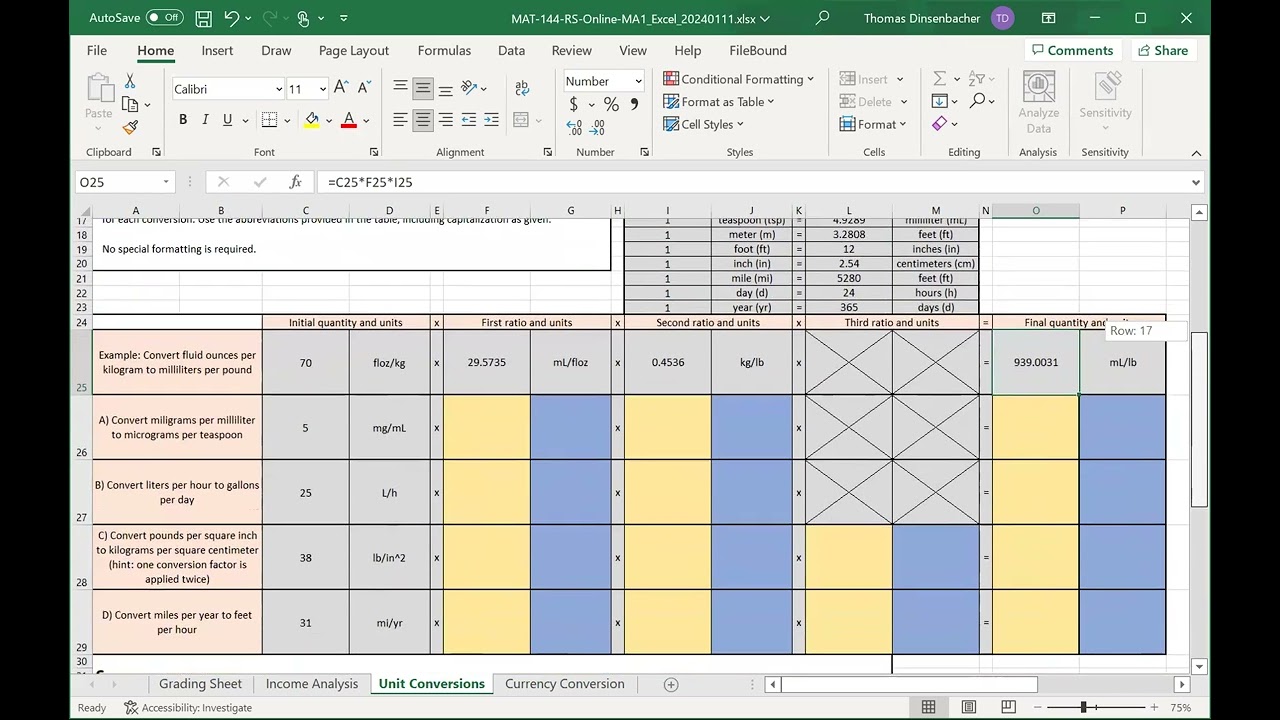The width and height of the screenshot is (1280, 720).
Task: Apply the red Font Color swatch
Action: tap(349, 120)
